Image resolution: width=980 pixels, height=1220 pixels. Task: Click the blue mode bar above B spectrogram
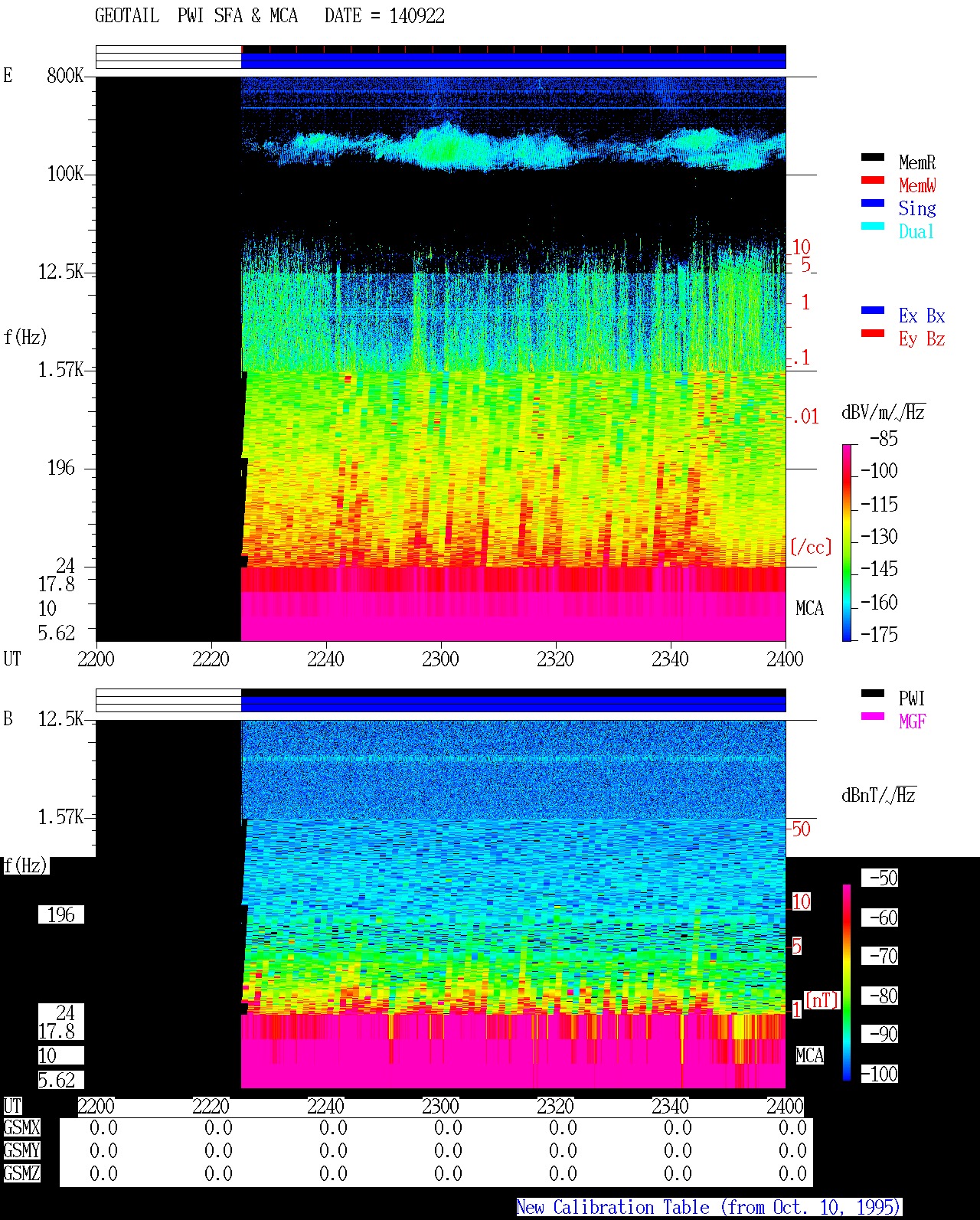pyautogui.click(x=514, y=704)
